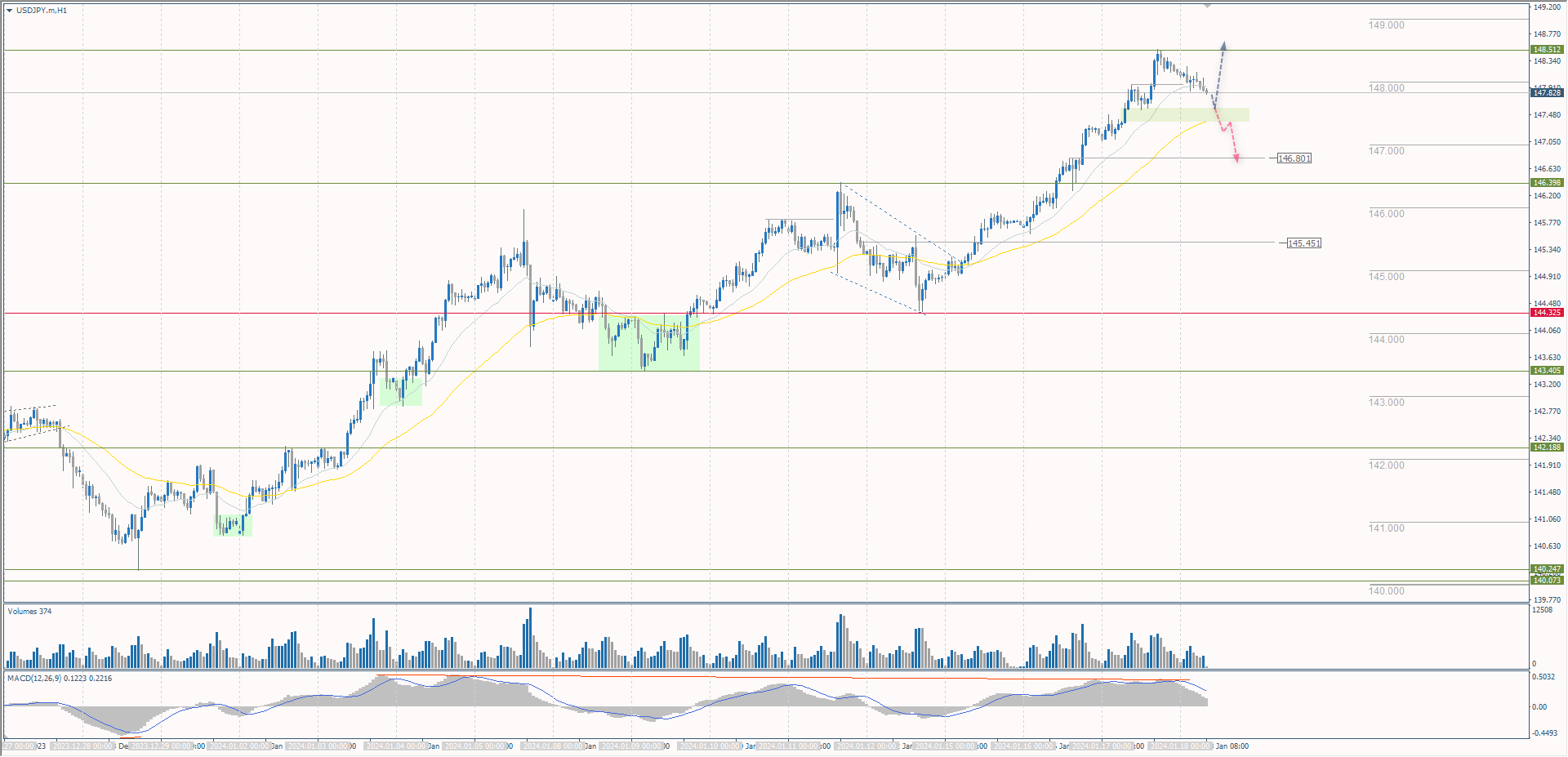Click the 0.5032 MACD scale value

point(1543,677)
